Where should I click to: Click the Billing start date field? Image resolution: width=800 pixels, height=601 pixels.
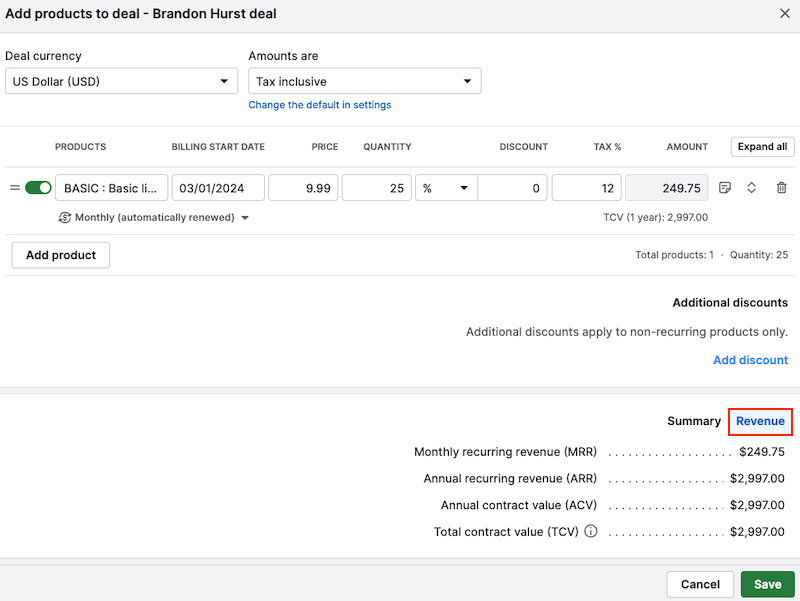click(217, 187)
